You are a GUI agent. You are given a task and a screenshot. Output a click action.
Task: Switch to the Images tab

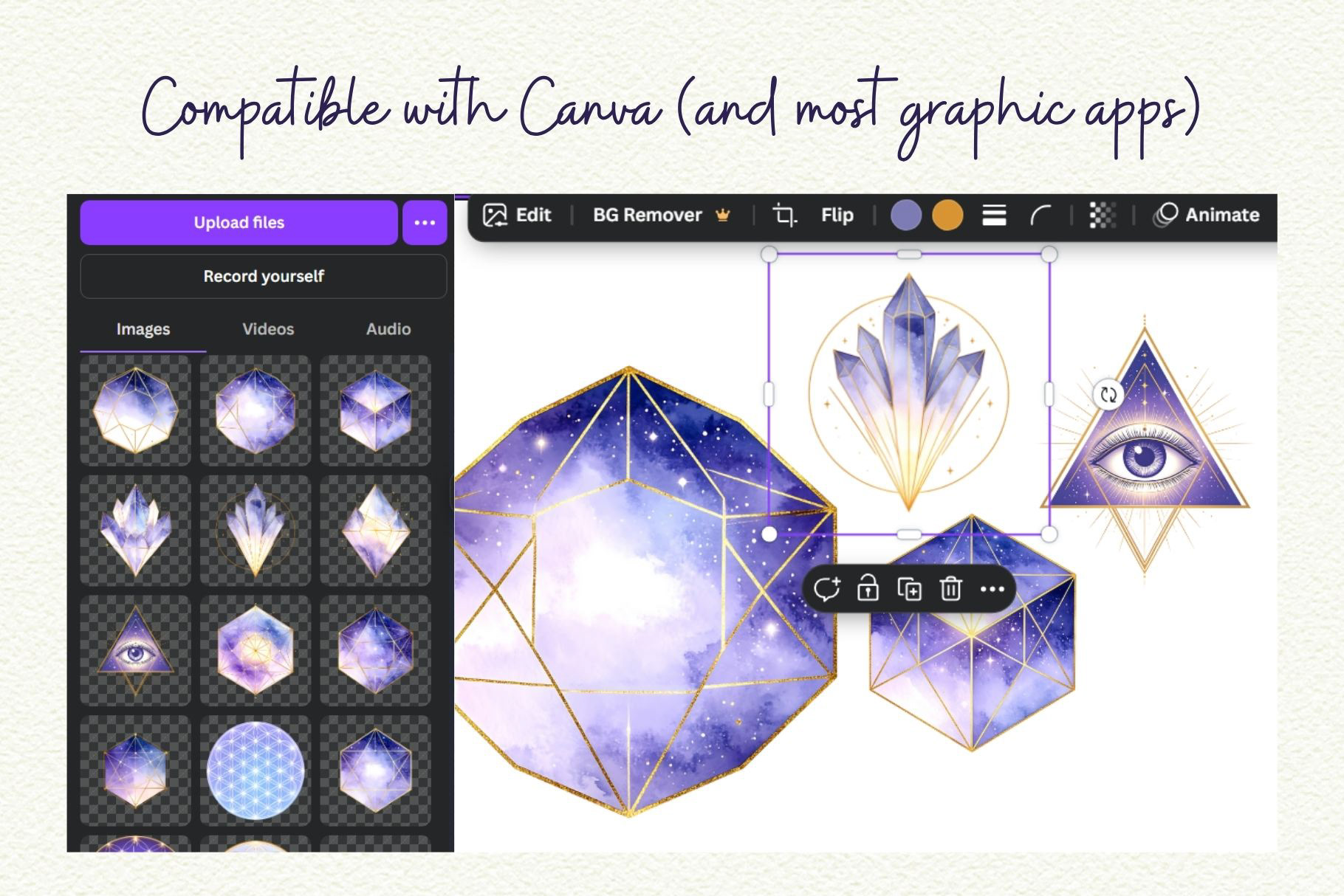pos(143,329)
